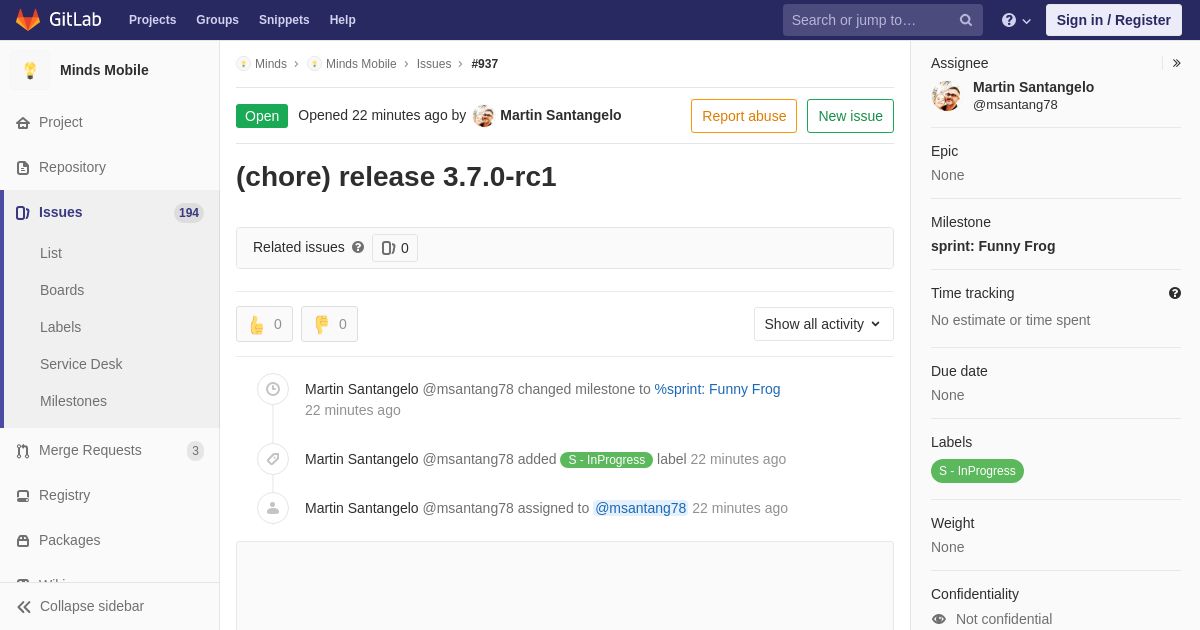Click the Issues icon in sidebar
Image resolution: width=1200 pixels, height=630 pixels.
pyautogui.click(x=23, y=213)
